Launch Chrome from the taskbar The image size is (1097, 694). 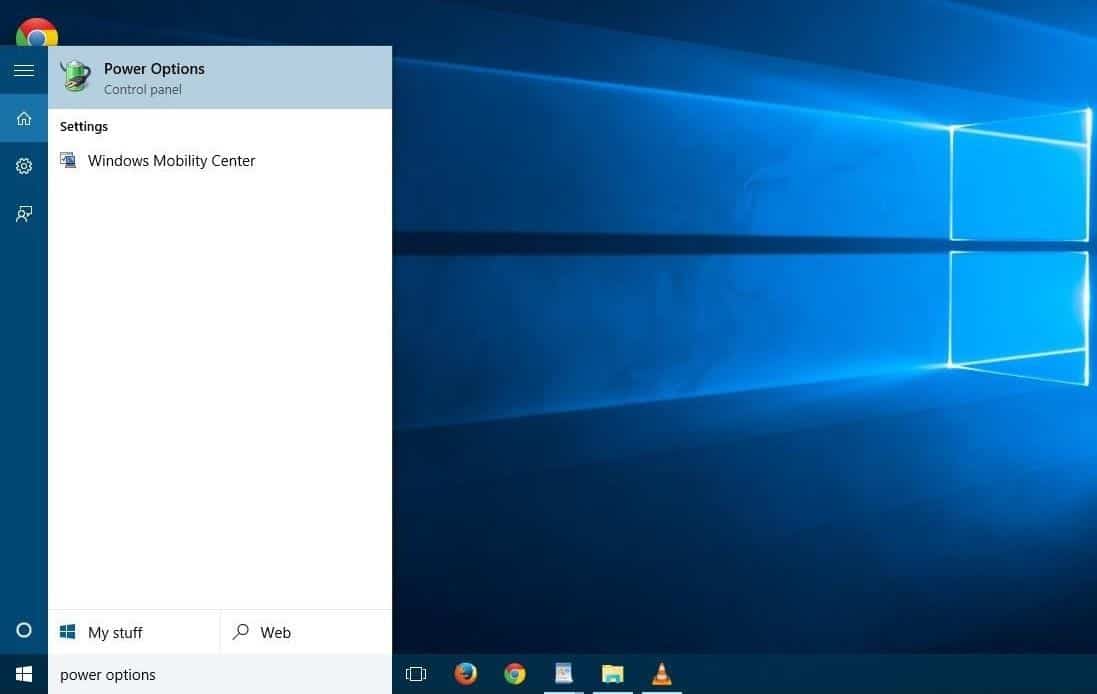[515, 674]
